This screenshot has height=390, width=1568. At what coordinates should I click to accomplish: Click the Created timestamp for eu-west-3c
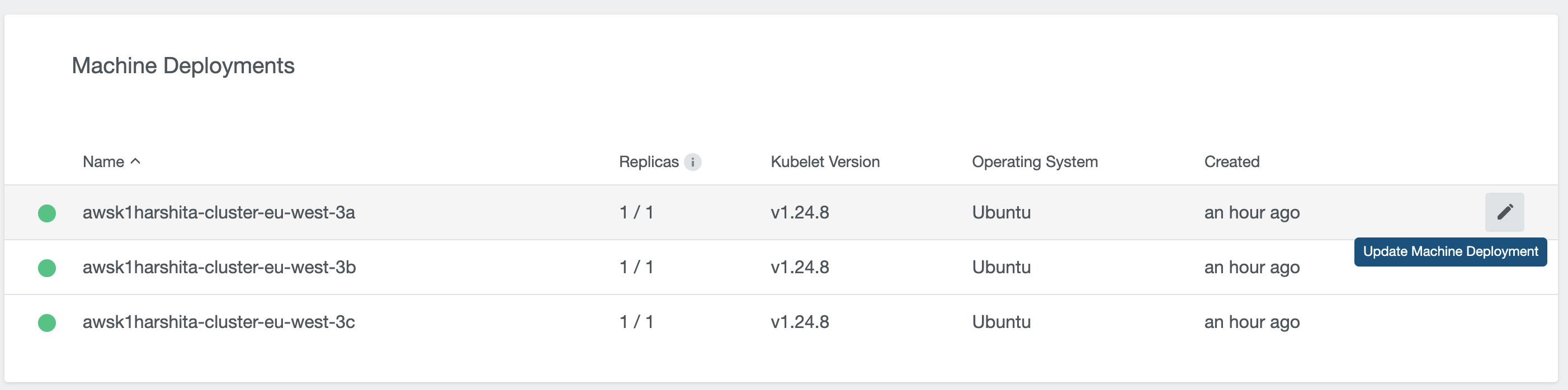click(x=1251, y=322)
